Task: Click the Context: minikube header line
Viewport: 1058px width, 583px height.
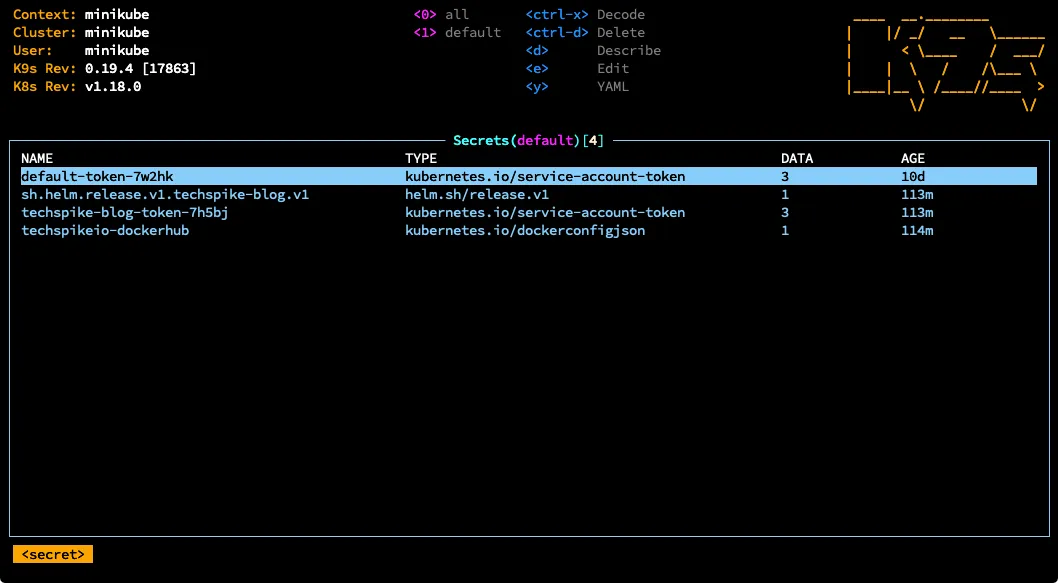Action: click(x=81, y=15)
